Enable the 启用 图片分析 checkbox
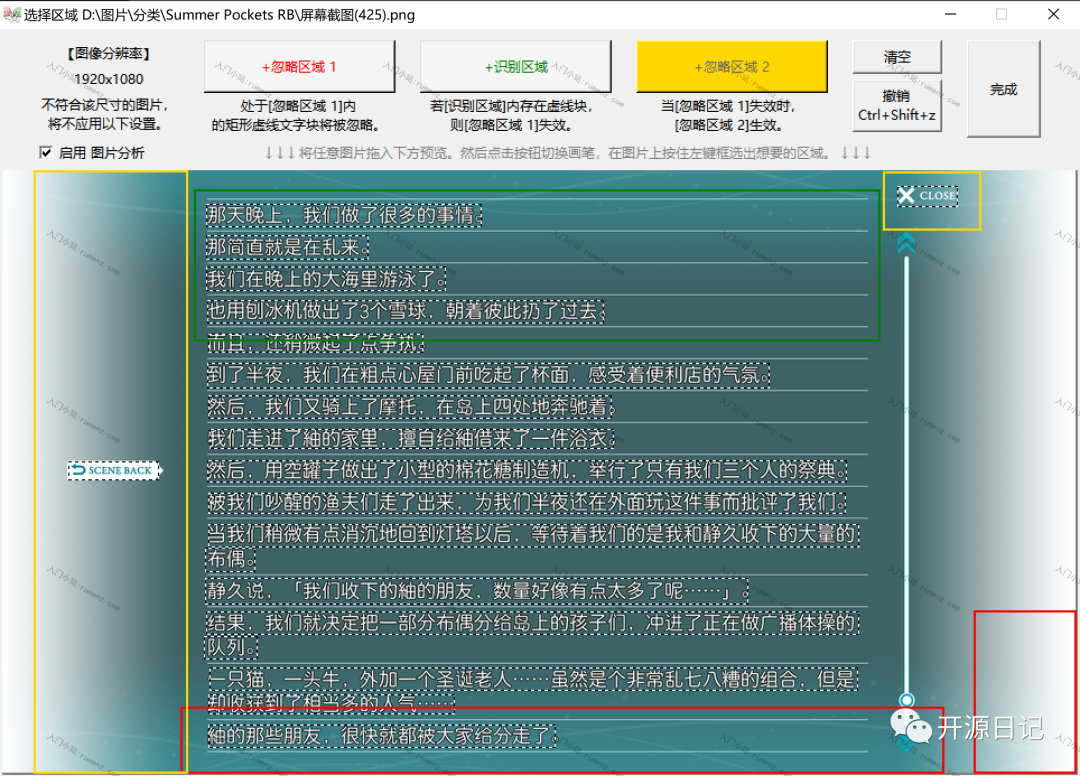The image size is (1080, 776). [x=46, y=153]
